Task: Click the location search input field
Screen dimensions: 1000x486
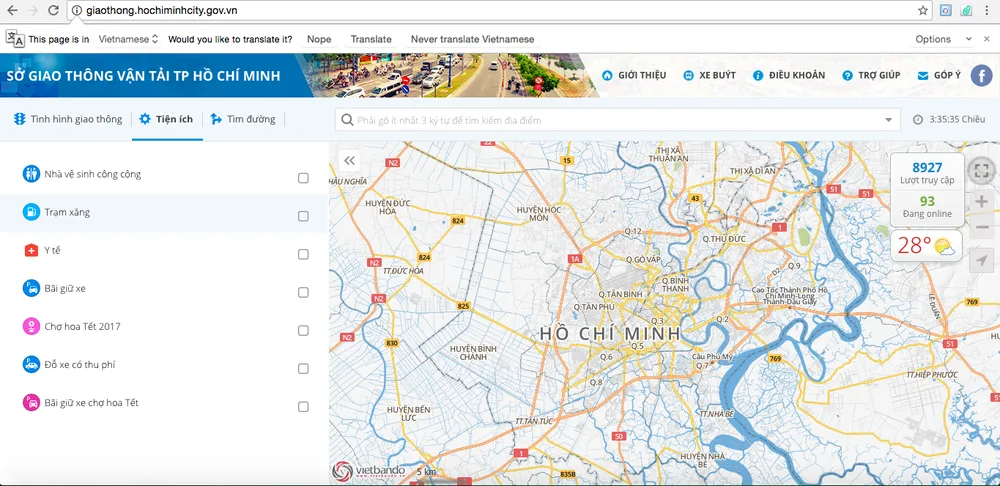Action: [610, 120]
